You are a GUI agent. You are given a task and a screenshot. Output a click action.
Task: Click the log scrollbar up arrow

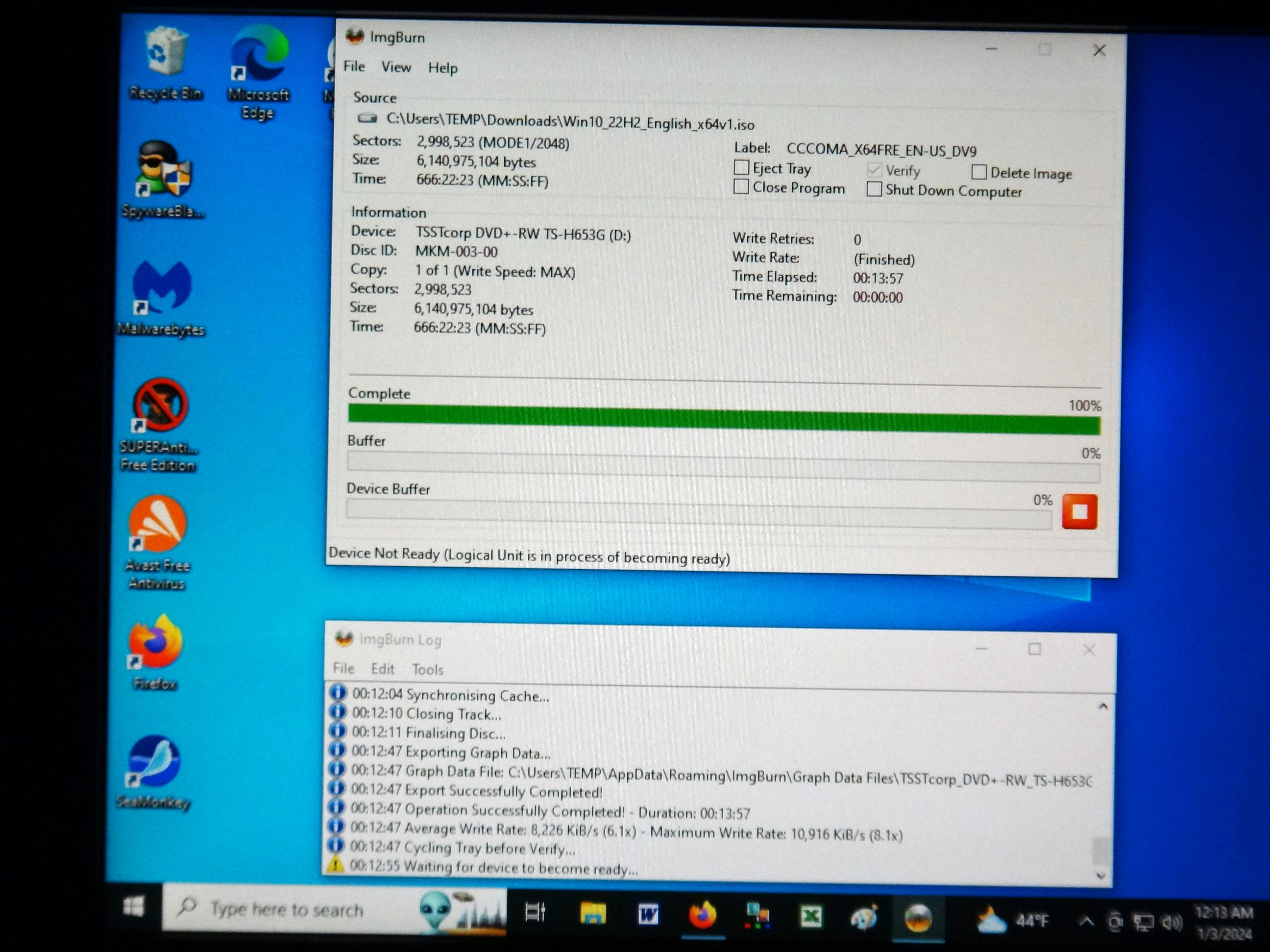coord(1102,706)
